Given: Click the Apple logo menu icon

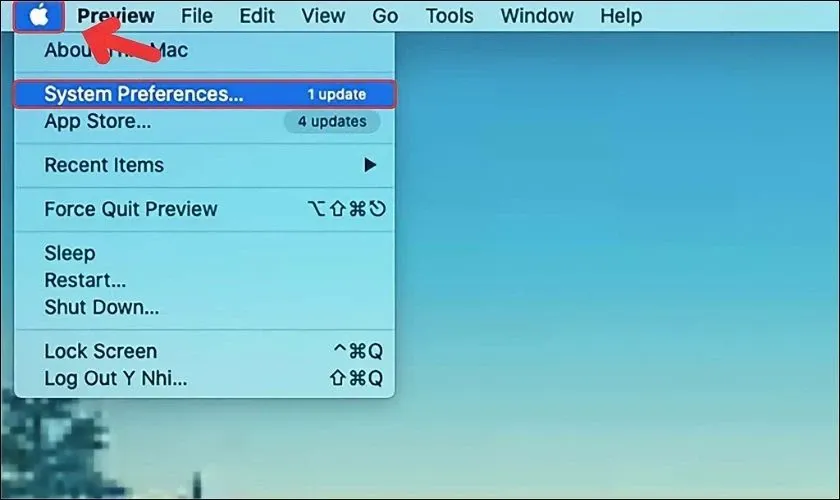Looking at the screenshot, I should 39,16.
